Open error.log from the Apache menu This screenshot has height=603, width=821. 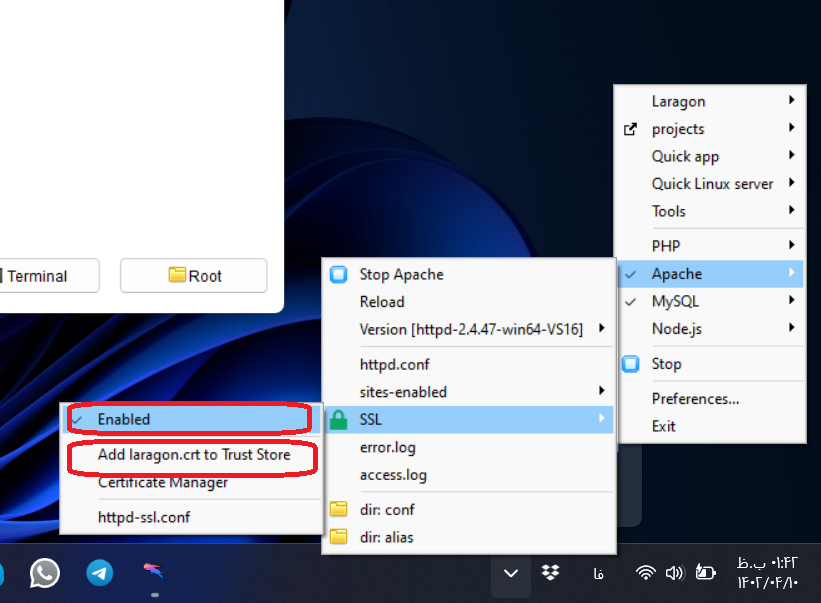click(x=387, y=448)
